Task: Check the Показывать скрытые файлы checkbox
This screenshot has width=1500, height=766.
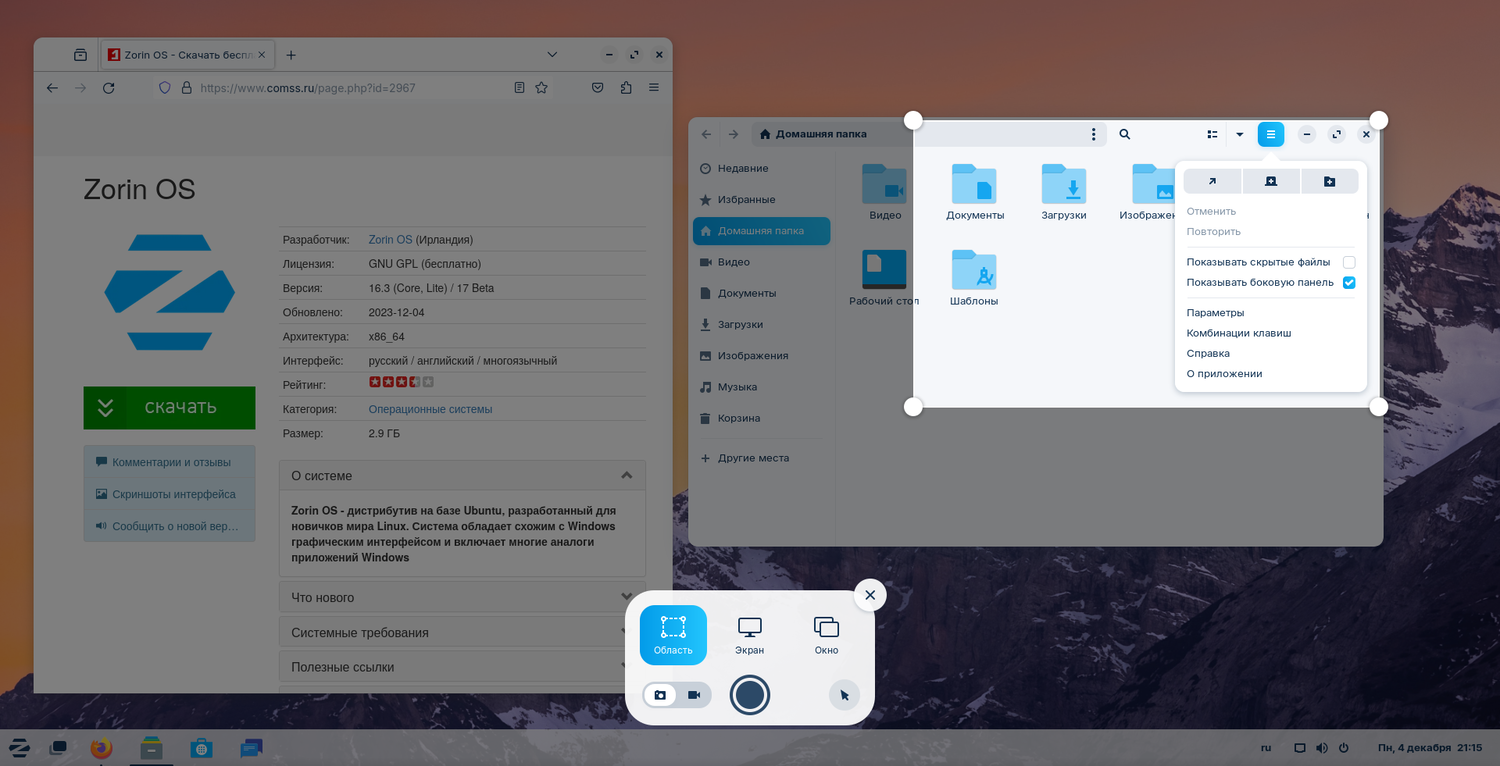Action: (x=1349, y=262)
